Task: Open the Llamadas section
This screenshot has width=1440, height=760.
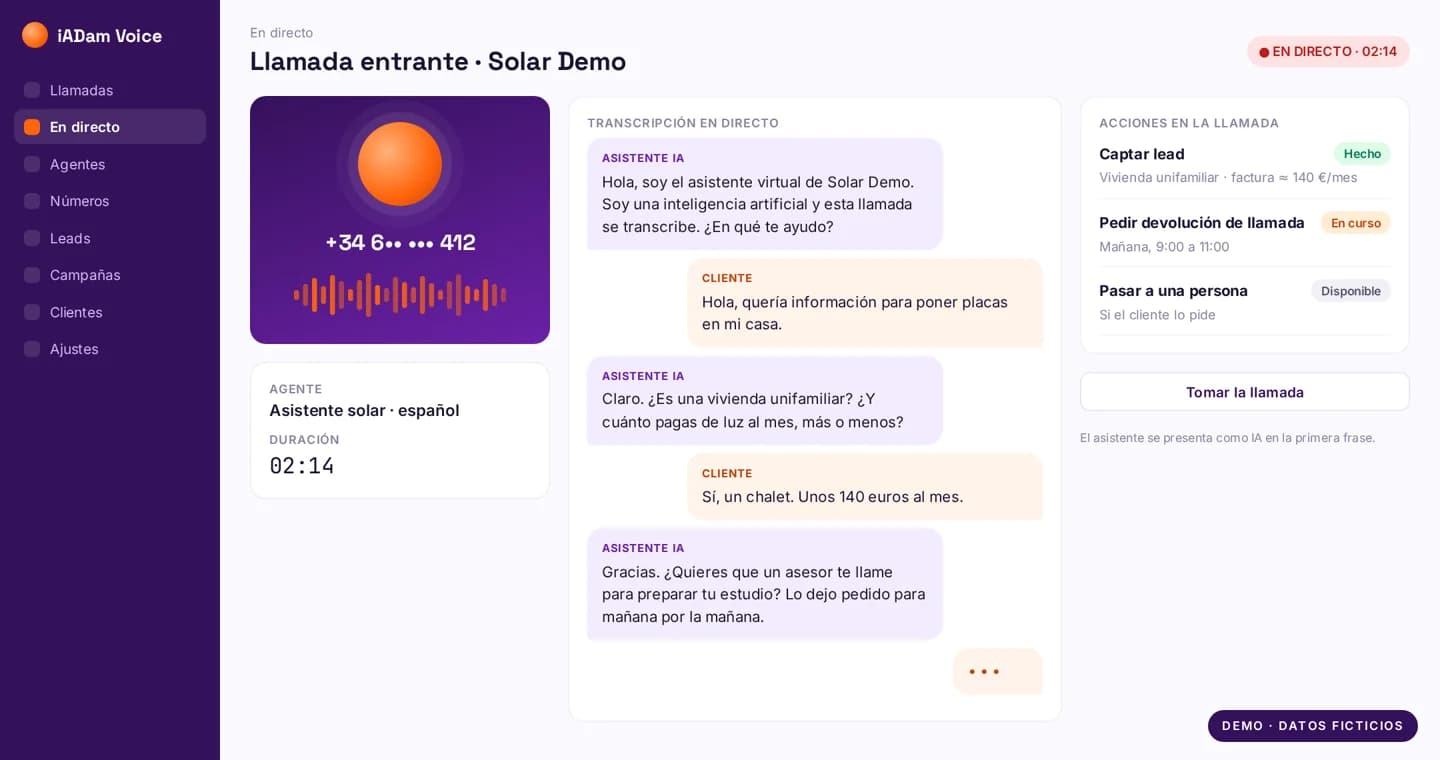Action: (110, 90)
